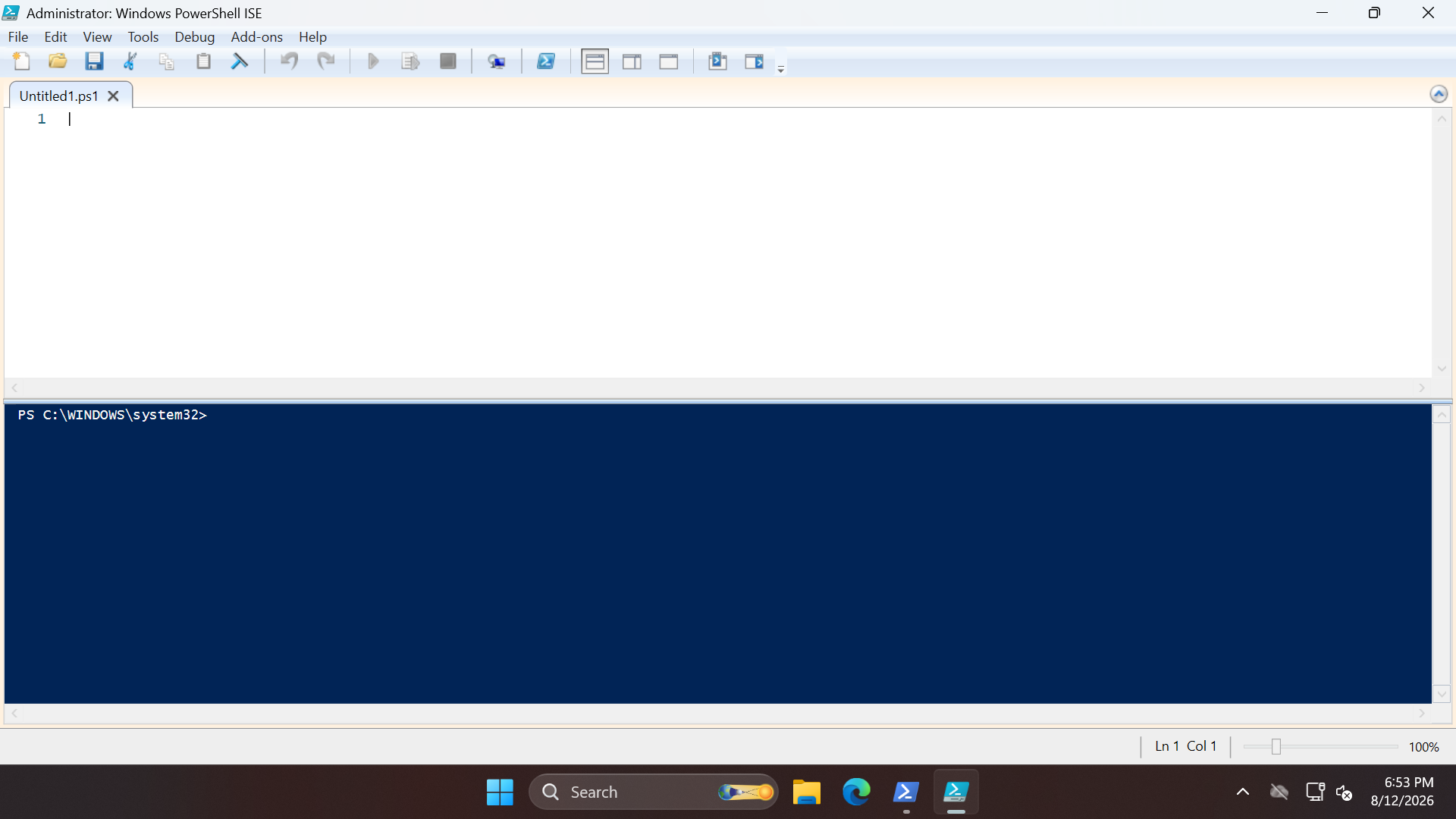Show hidden system tray icons
Image resolution: width=1456 pixels, height=819 pixels.
click(1243, 792)
